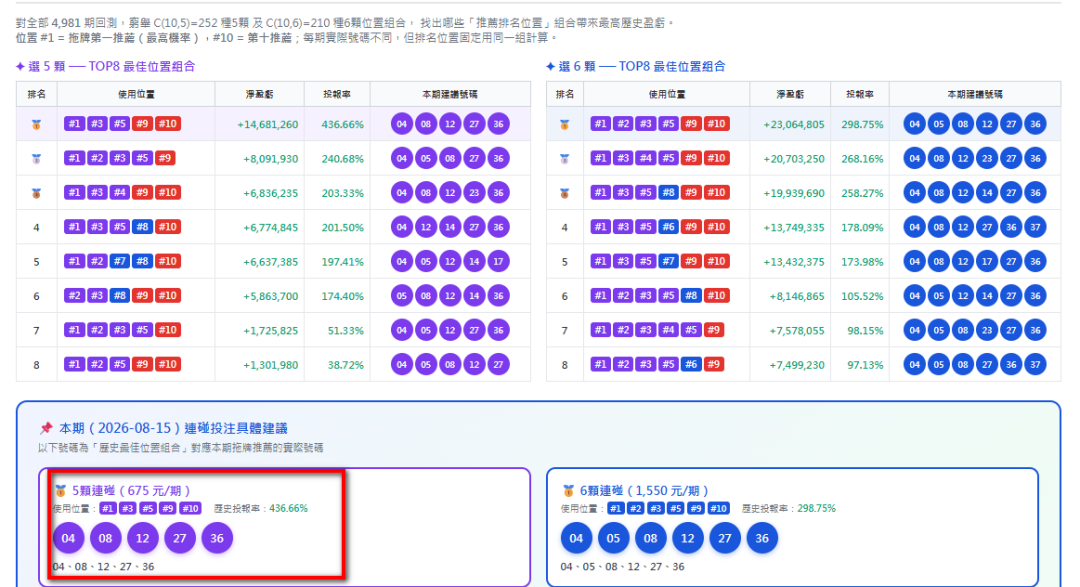Click the gold medal icon beside +23,064,805
Screen dimensions: 1080x587
(x=565, y=125)
